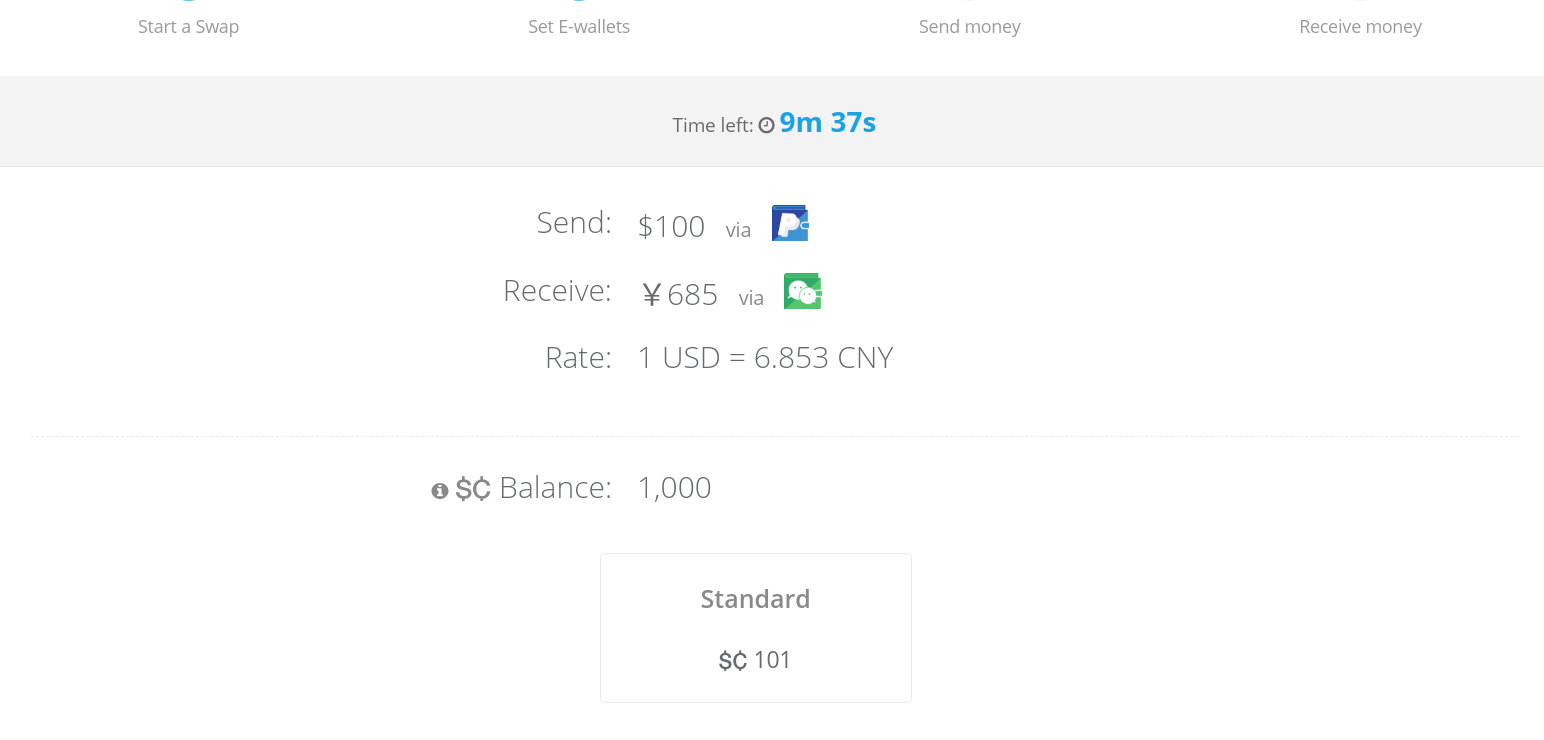This screenshot has height=740, width=1544.
Task: Click the SC currency symbol before Balance
Action: coord(473,489)
